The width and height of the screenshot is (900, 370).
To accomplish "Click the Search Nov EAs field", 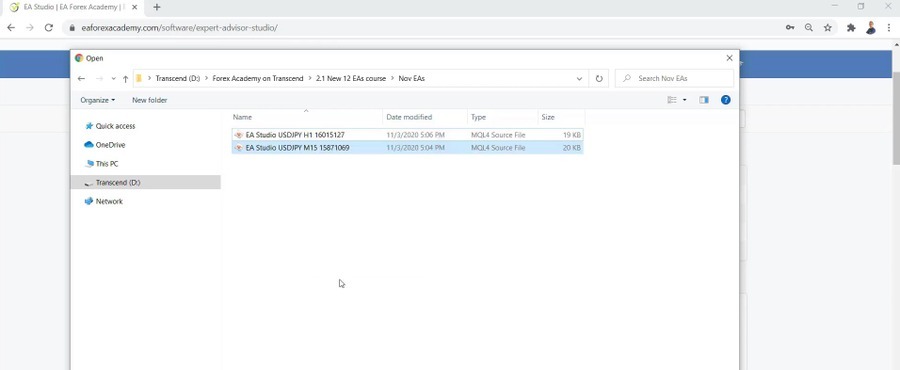I will click(674, 79).
